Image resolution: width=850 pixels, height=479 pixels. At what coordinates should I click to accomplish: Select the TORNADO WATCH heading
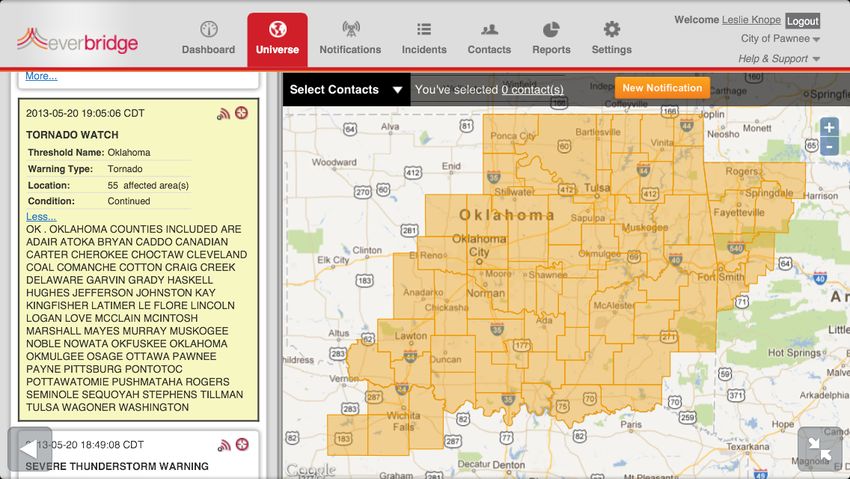[x=72, y=135]
